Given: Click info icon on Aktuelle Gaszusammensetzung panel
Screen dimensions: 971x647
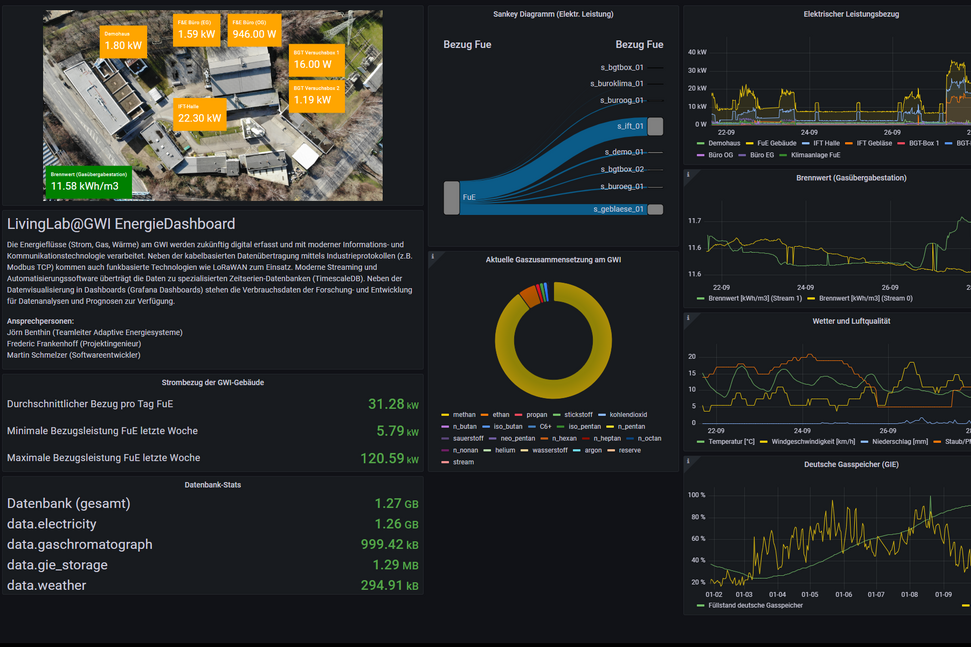Looking at the screenshot, I should tap(432, 257).
